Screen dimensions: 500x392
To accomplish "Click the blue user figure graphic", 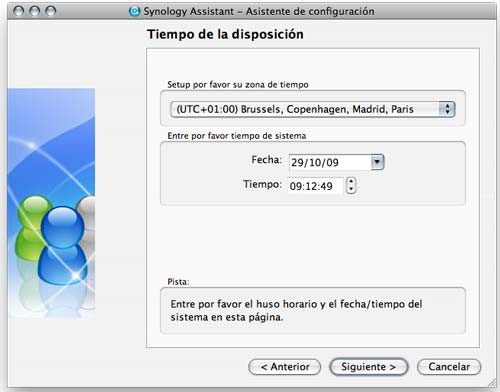I will coord(63,245).
